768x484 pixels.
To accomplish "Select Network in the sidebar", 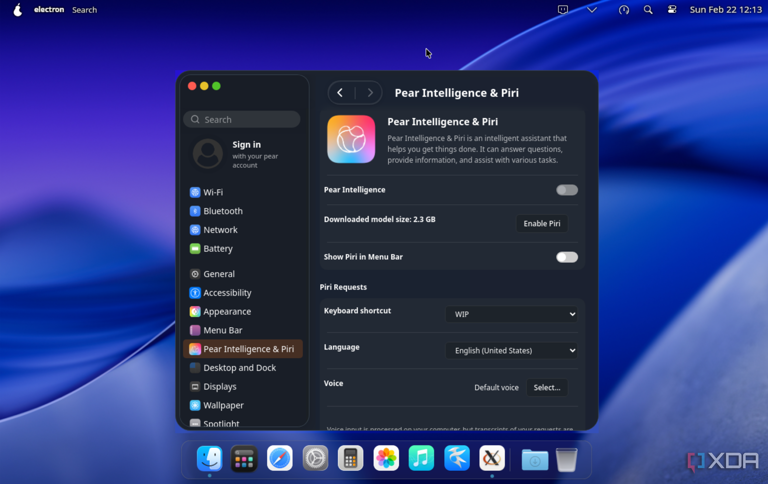I will (243, 230).
